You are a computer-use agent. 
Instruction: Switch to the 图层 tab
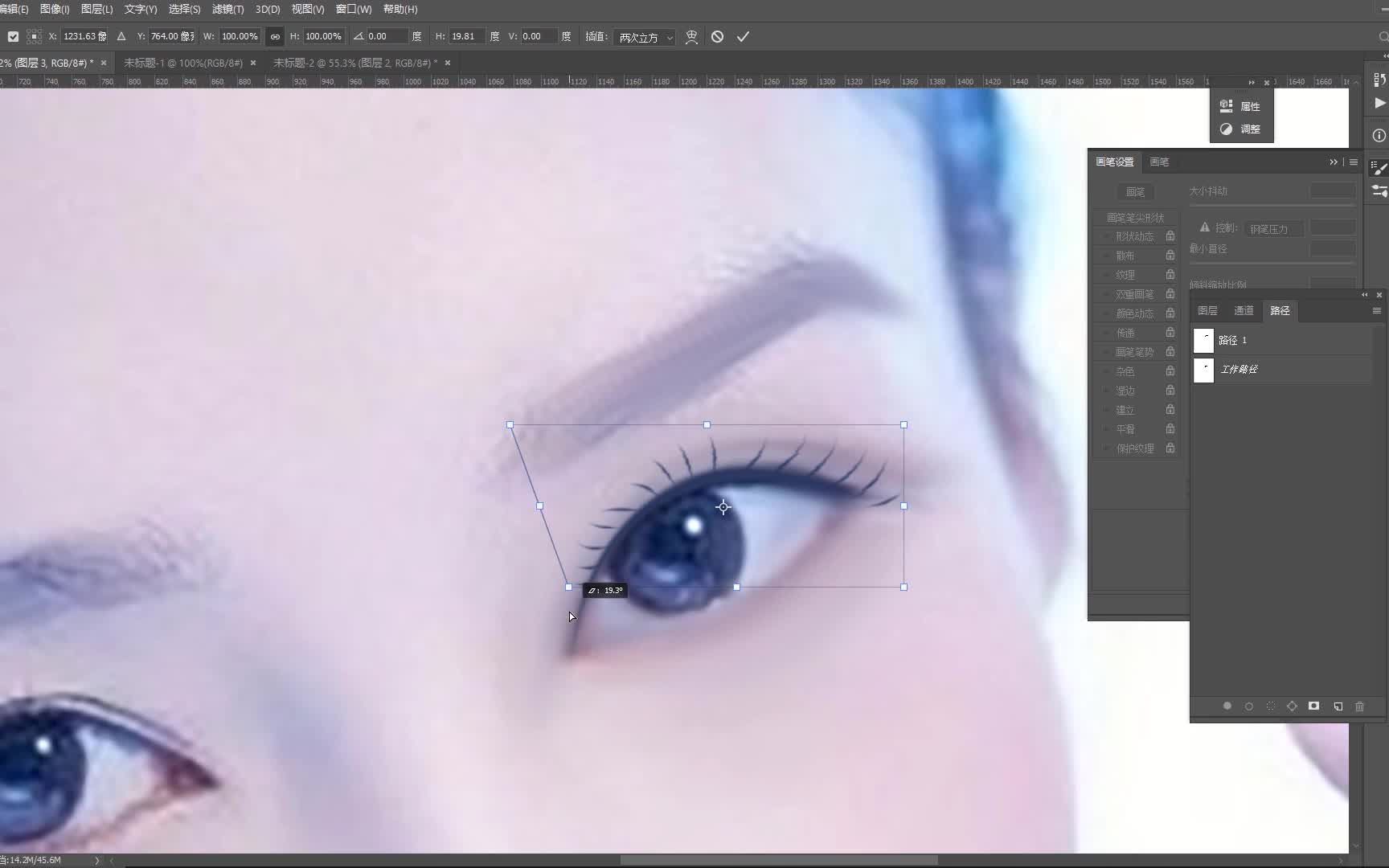point(1207,311)
